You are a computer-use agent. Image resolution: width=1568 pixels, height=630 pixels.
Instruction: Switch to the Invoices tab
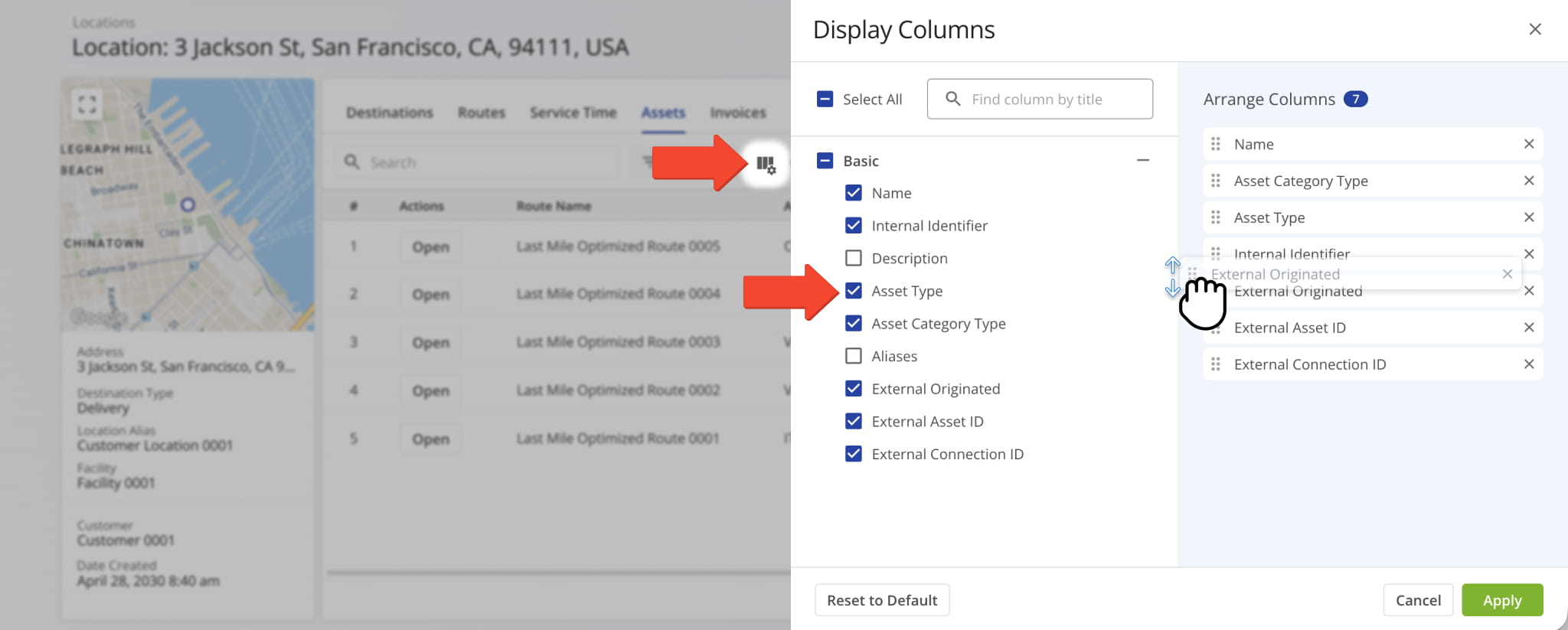[x=738, y=113]
